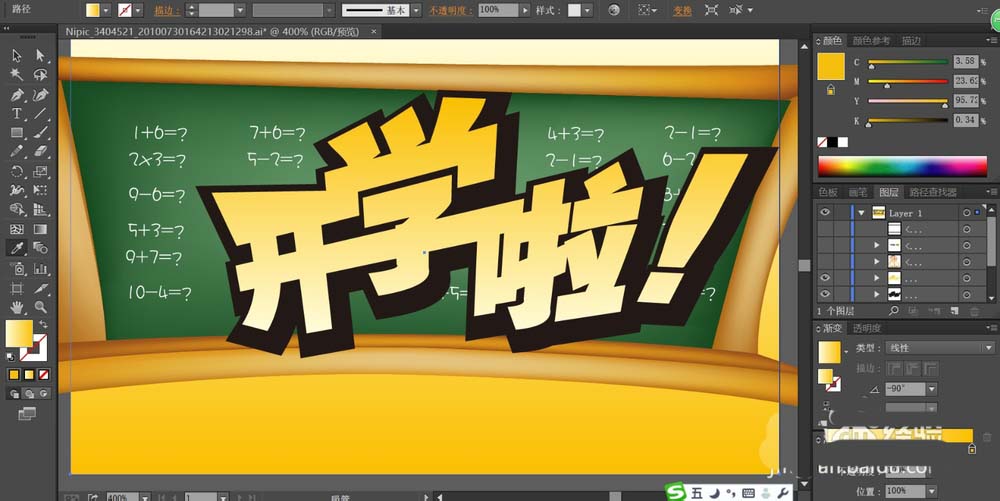This screenshot has width=1000, height=501.
Task: Set toolbox paint mode to None
Action: point(43,375)
